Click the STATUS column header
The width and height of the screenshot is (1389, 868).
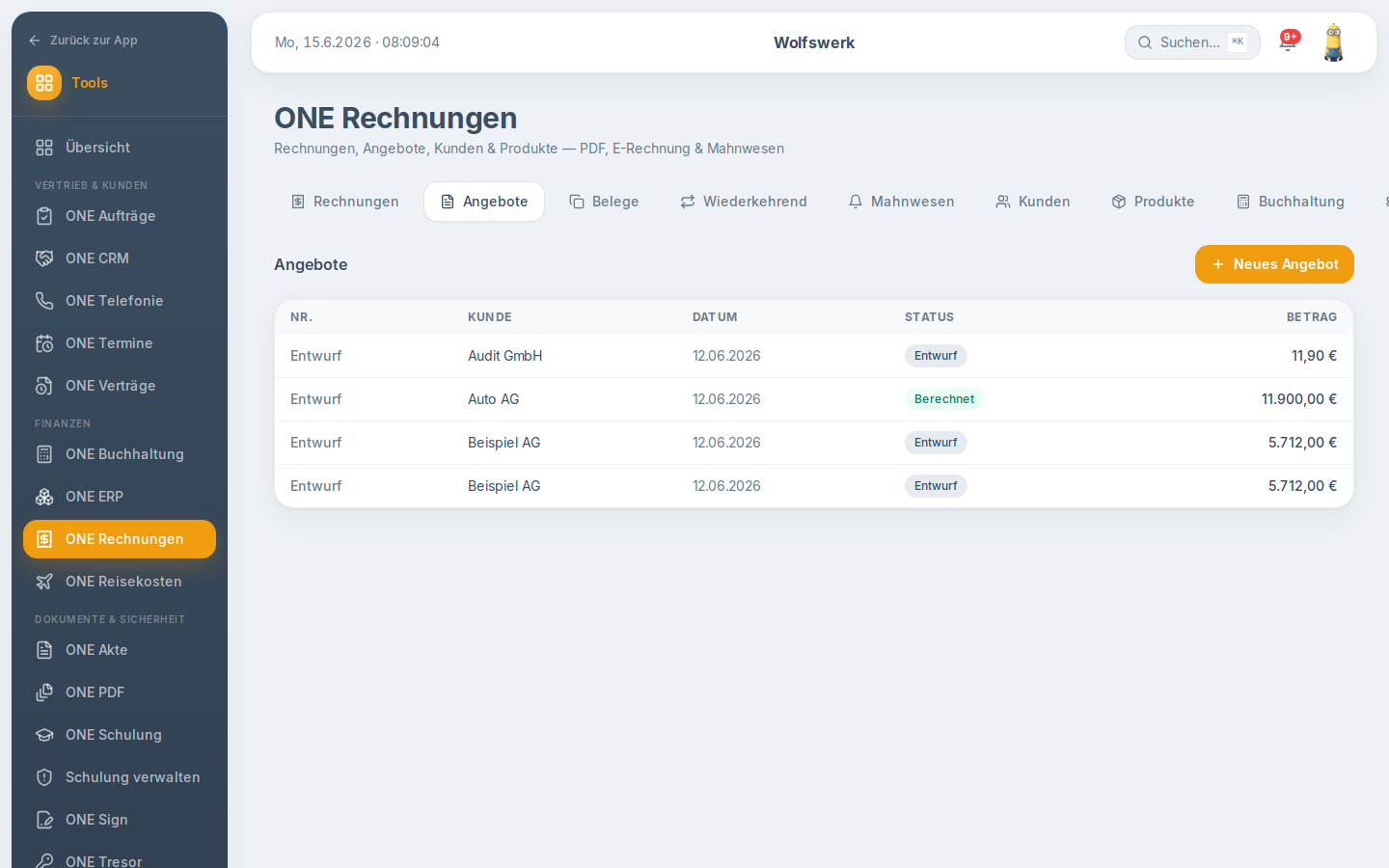click(929, 317)
